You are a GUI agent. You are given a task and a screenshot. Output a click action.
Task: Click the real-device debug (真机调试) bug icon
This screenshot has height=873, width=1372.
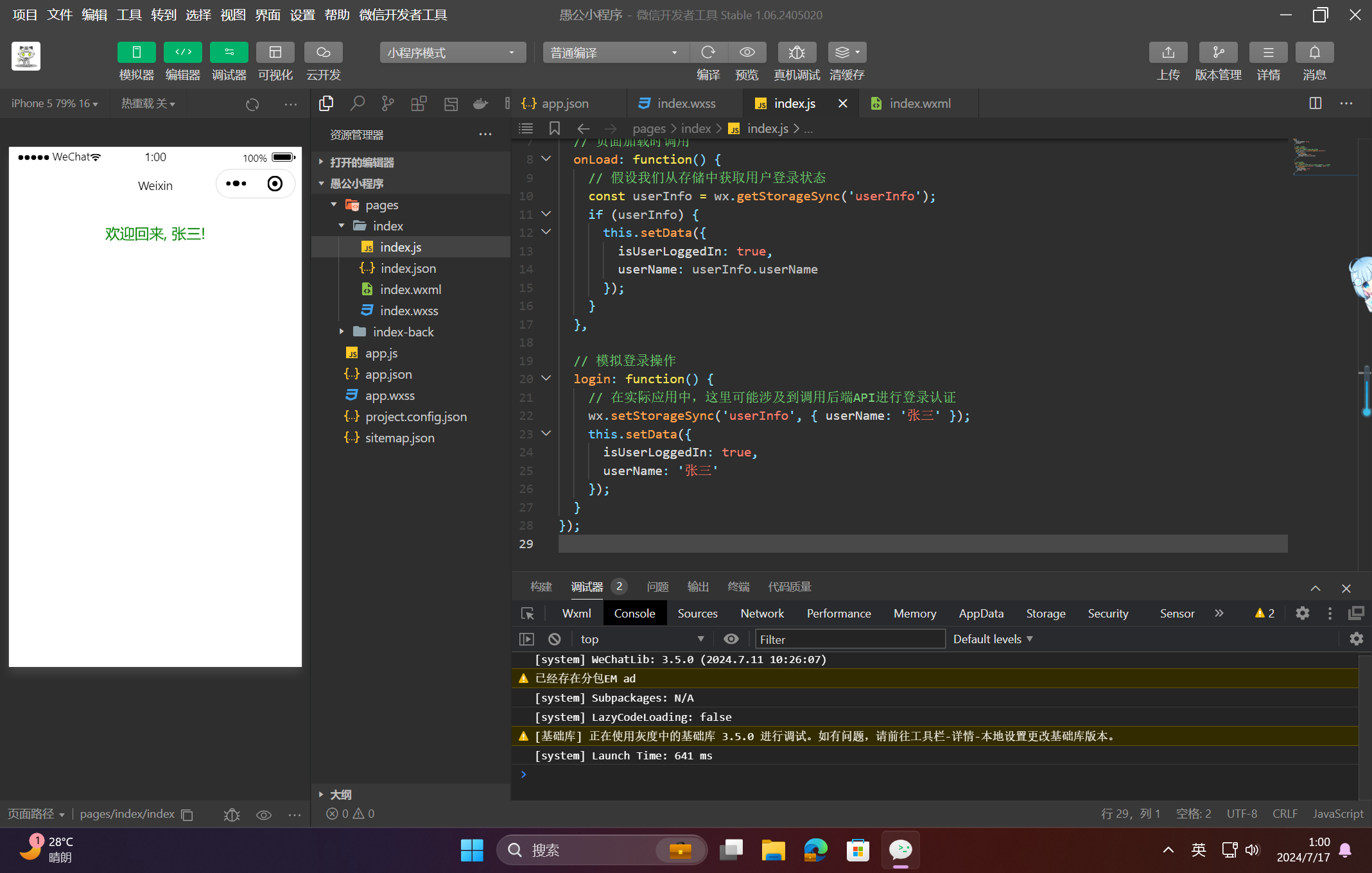[x=796, y=53]
